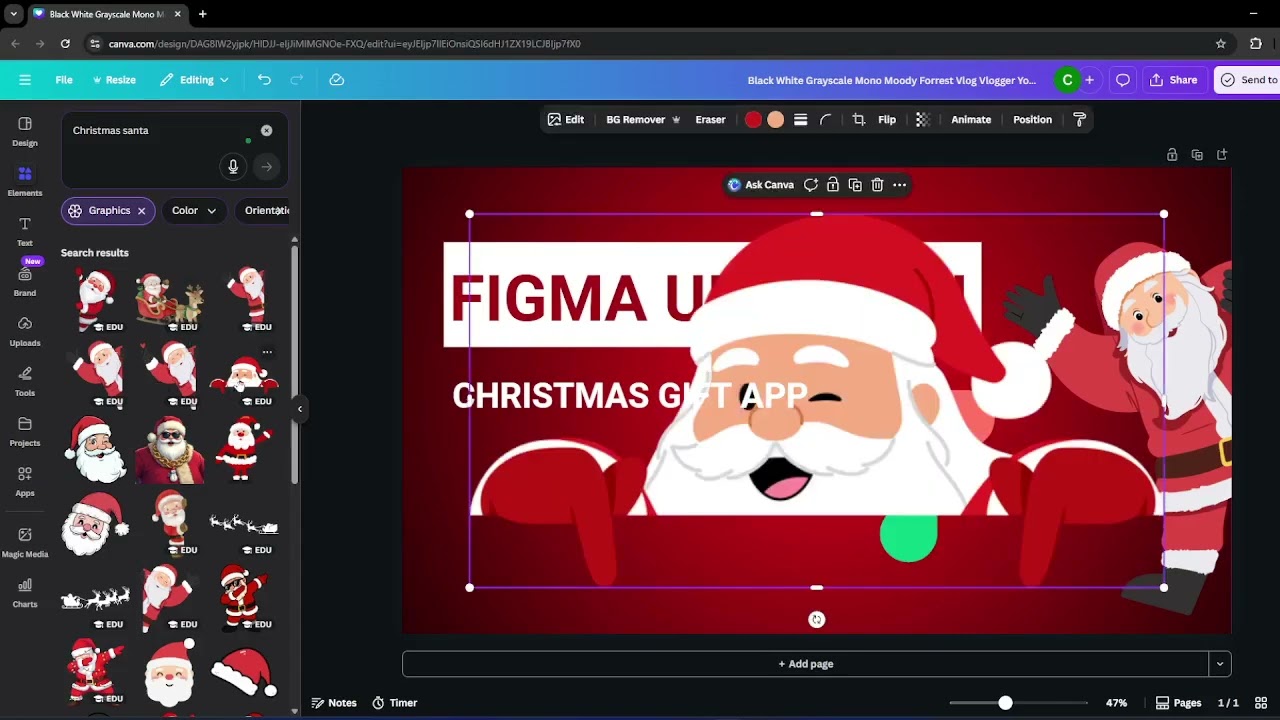1280x720 pixels.
Task: Select the Santa face with beard graphic
Action: [x=95, y=450]
